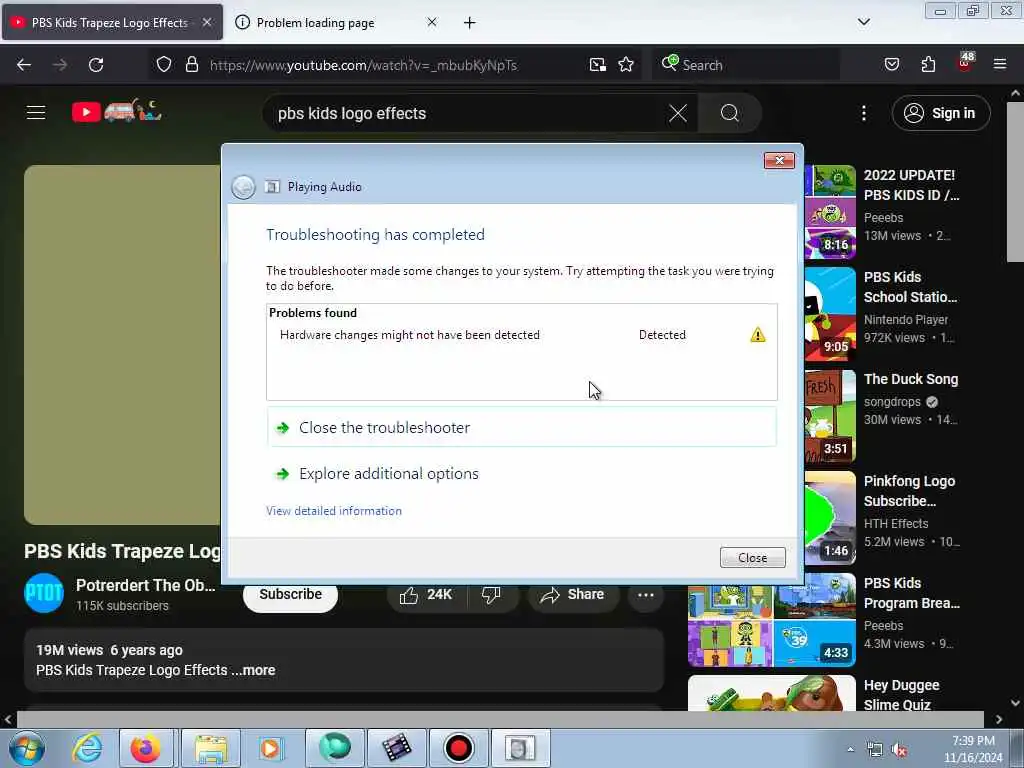The height and width of the screenshot is (768, 1024).
Task: Open Pinkfong Logo Subscribe video thumbnail
Action: [x=829, y=518]
